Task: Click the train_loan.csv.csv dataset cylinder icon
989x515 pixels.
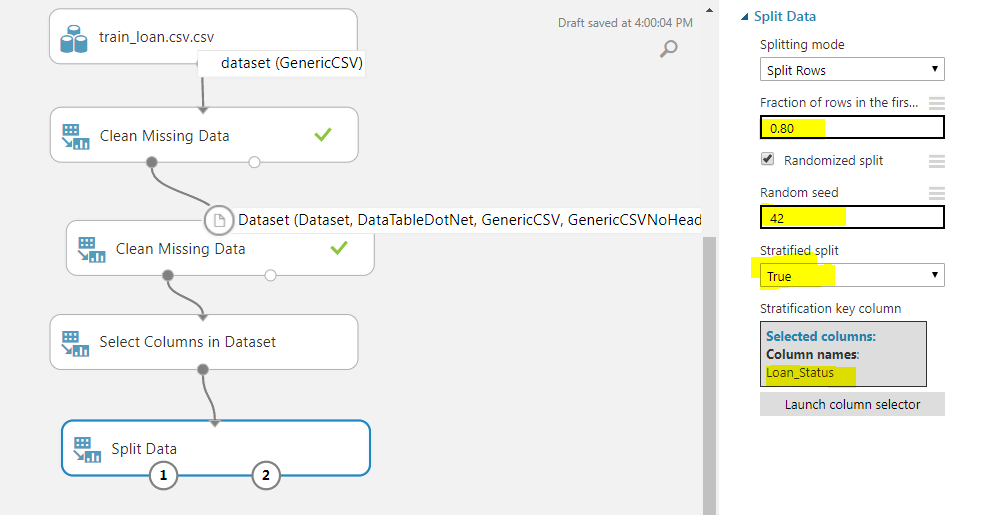Action: [74, 38]
